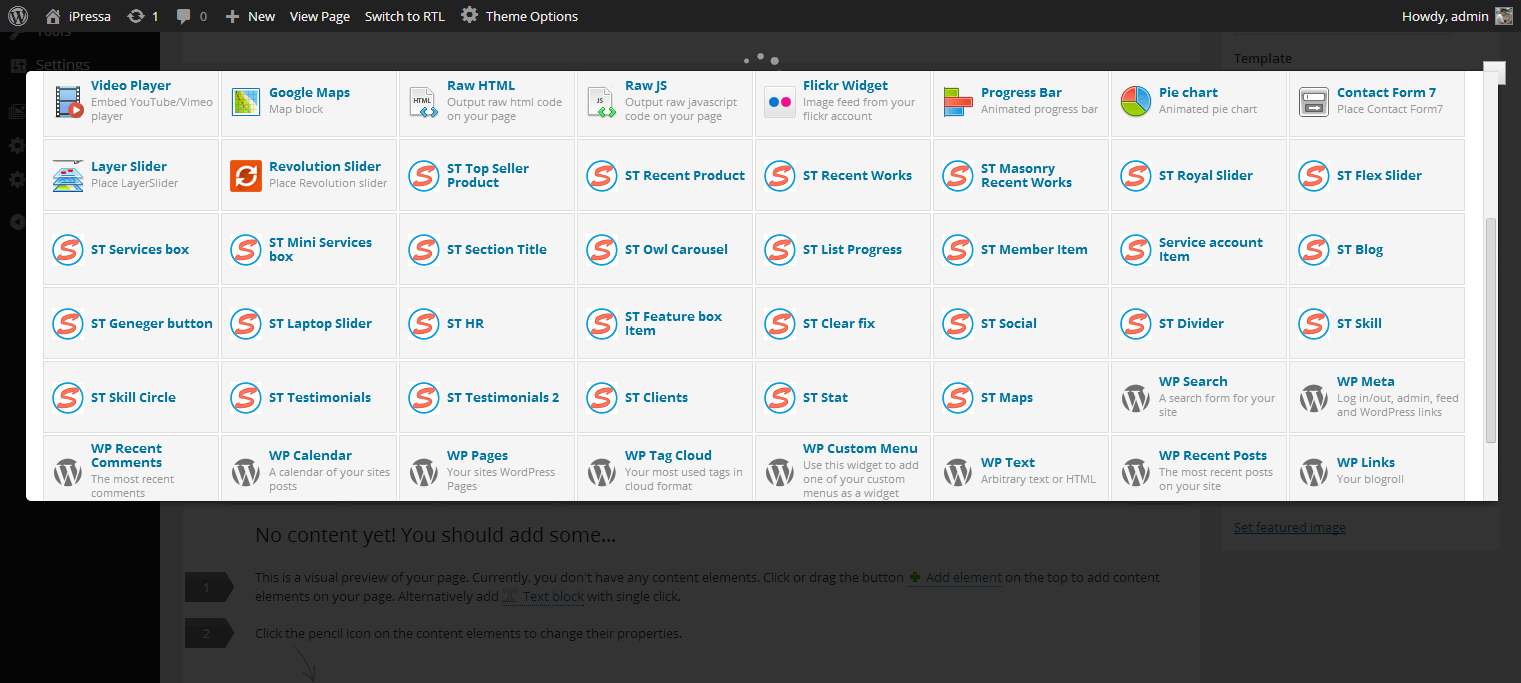Add the ST Recent Works element

pyautogui.click(x=843, y=176)
